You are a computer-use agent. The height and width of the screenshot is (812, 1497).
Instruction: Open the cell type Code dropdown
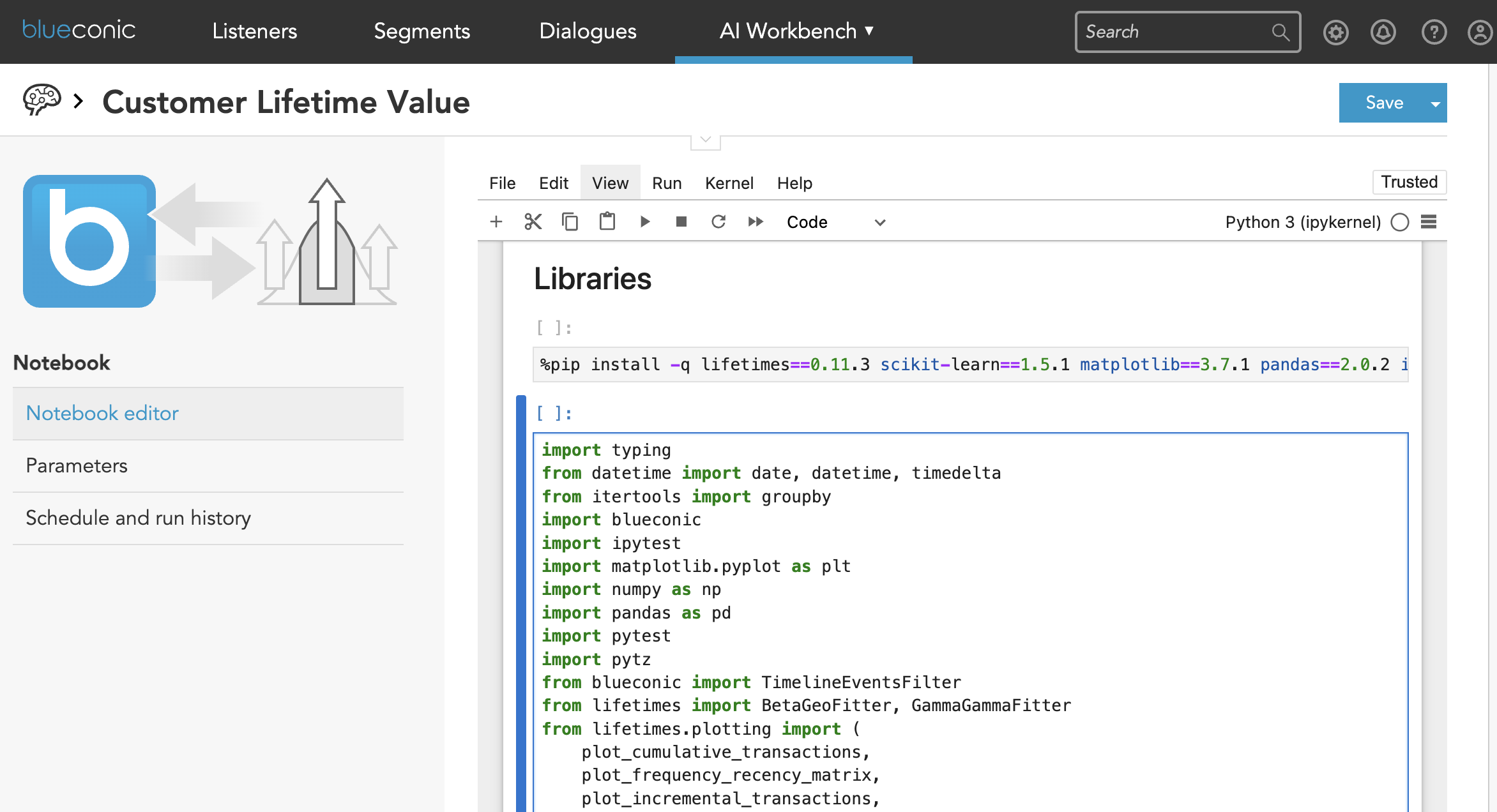[x=835, y=222]
